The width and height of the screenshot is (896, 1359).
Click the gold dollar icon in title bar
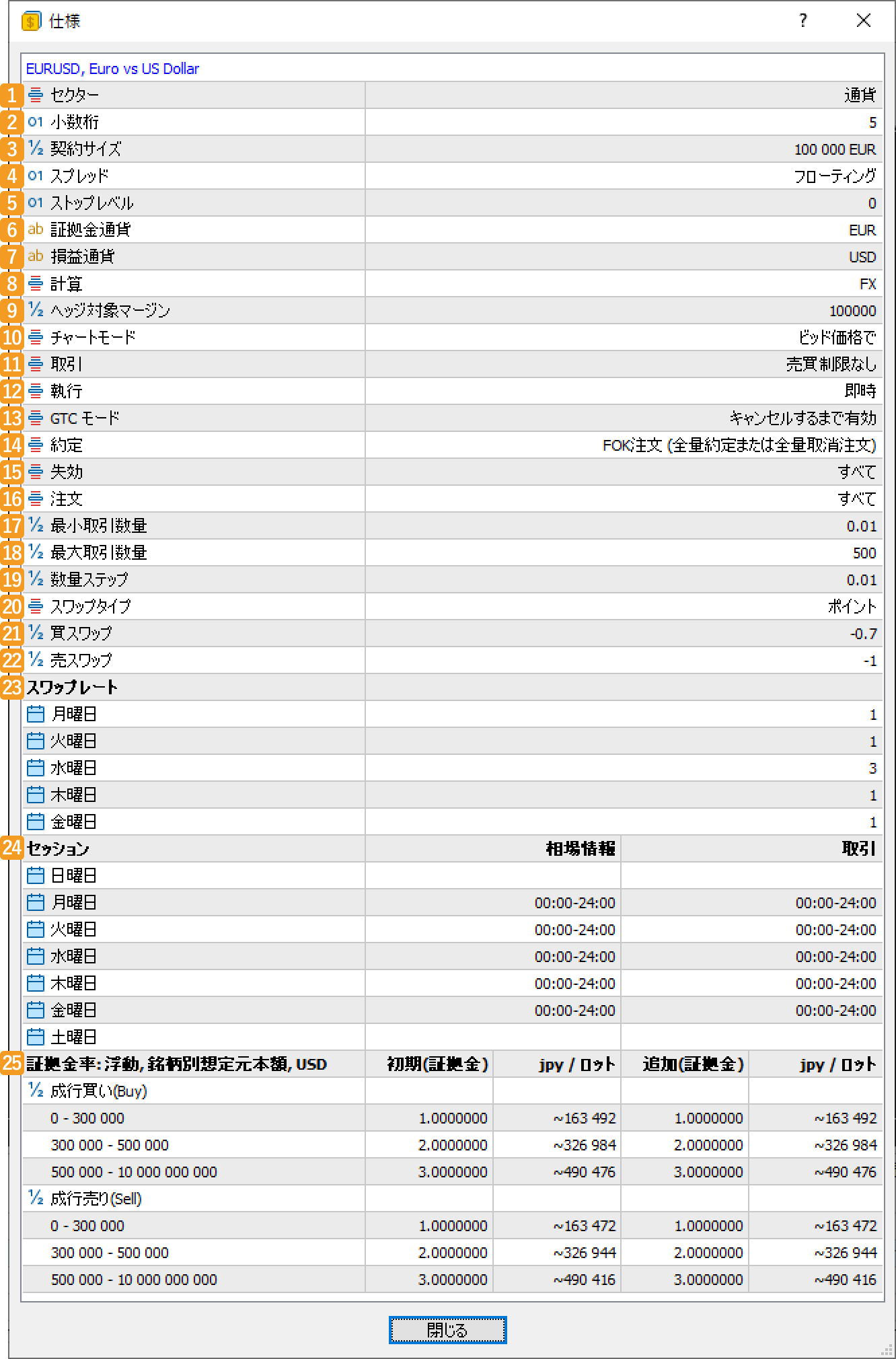31,22
